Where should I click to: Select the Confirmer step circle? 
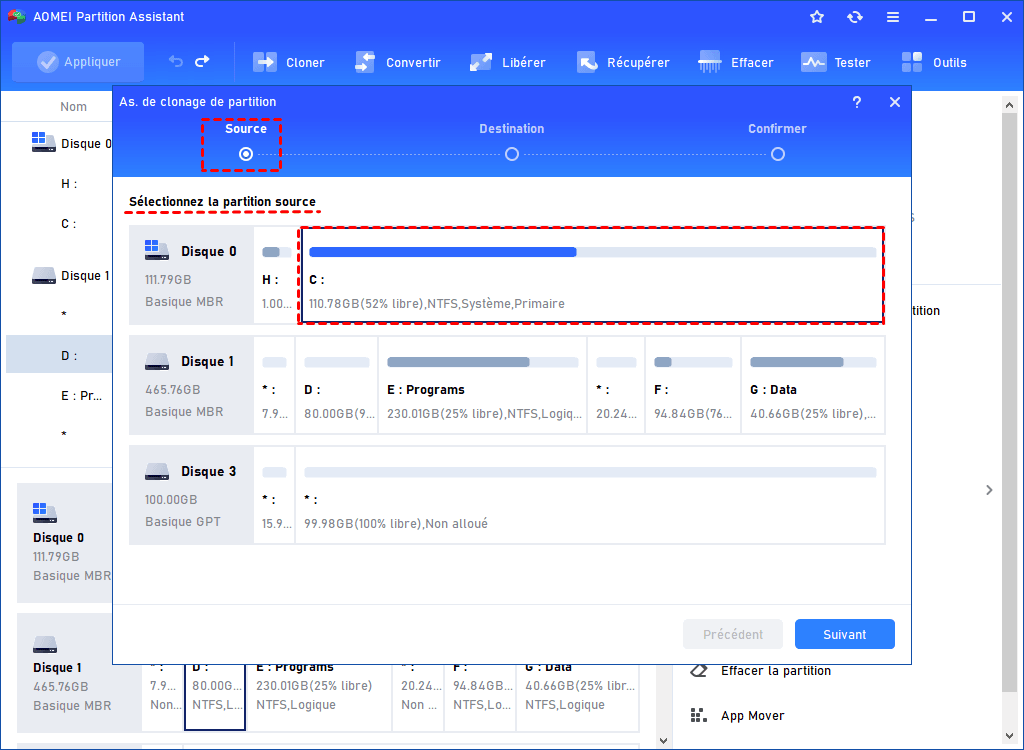[x=778, y=154]
